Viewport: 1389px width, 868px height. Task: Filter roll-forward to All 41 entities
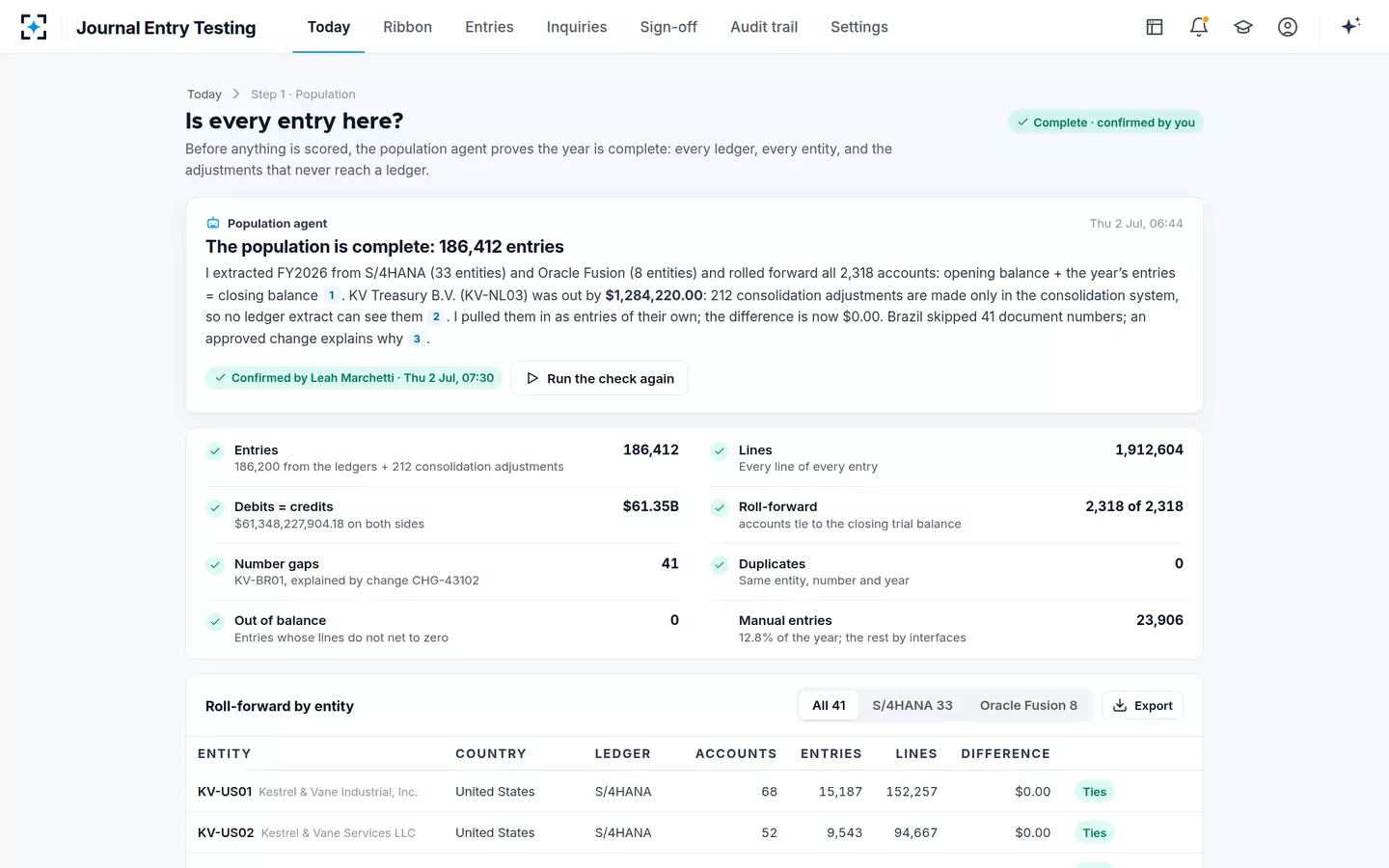(x=829, y=705)
